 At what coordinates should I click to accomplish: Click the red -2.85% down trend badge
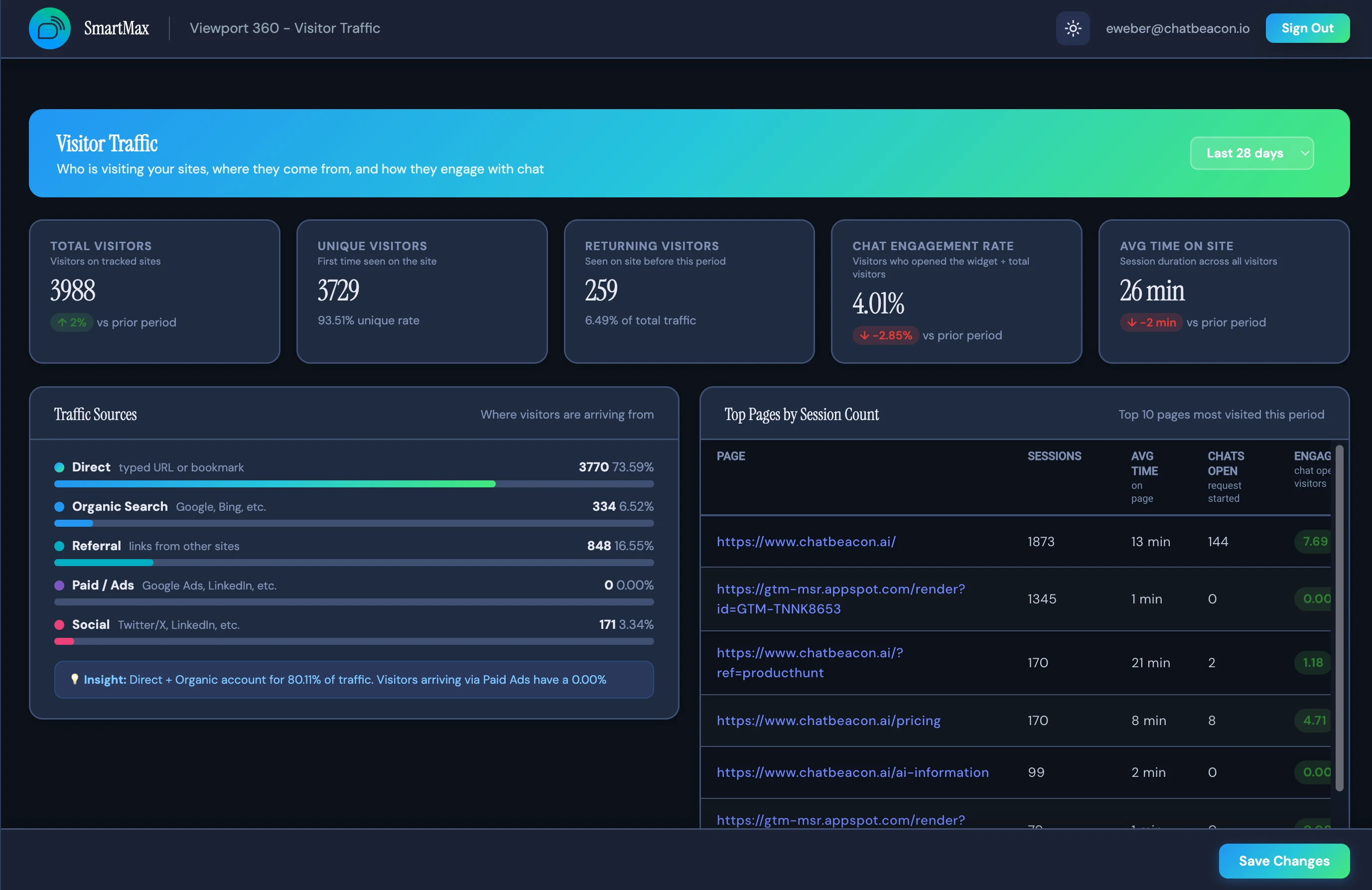[x=885, y=335]
